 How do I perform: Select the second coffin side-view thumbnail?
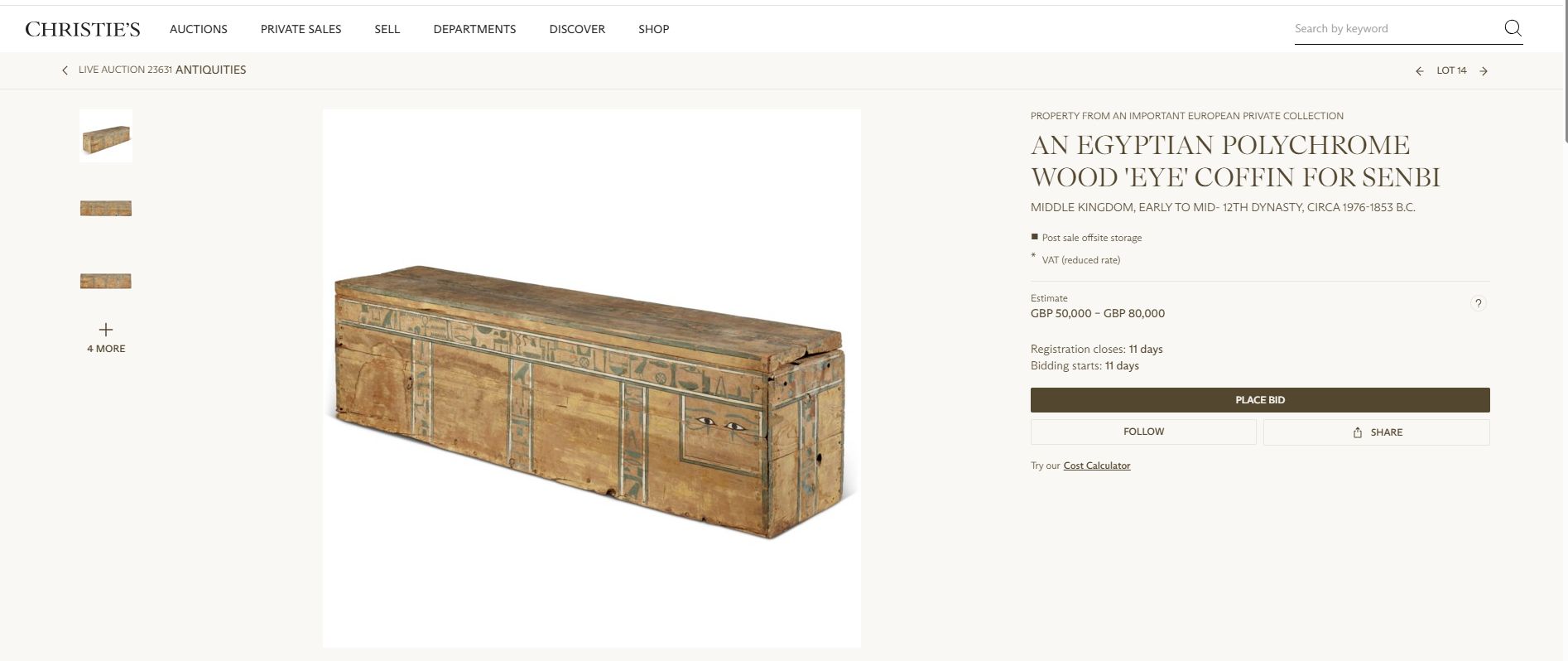106,208
